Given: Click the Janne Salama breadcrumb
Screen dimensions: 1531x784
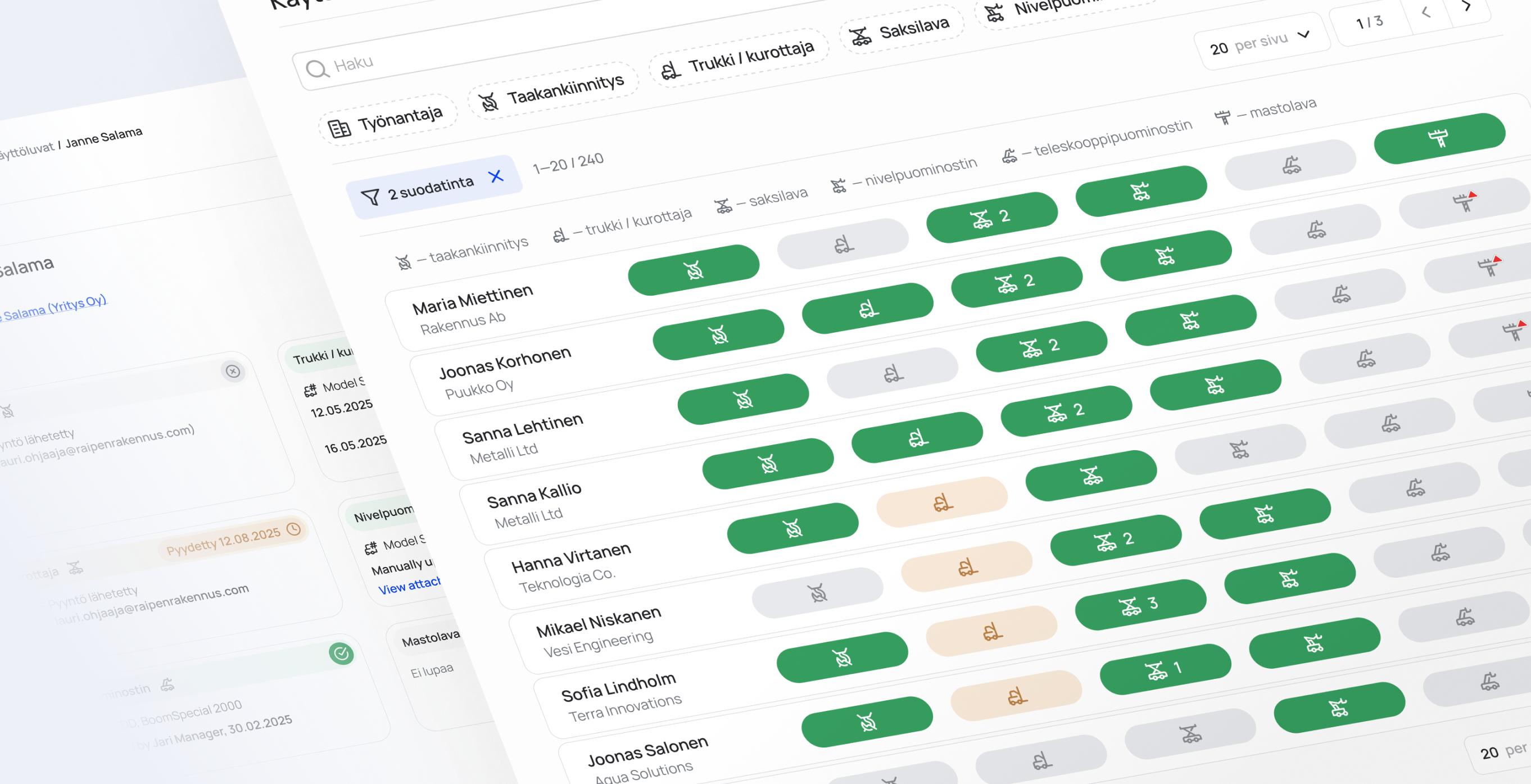Looking at the screenshot, I should coord(103,137).
